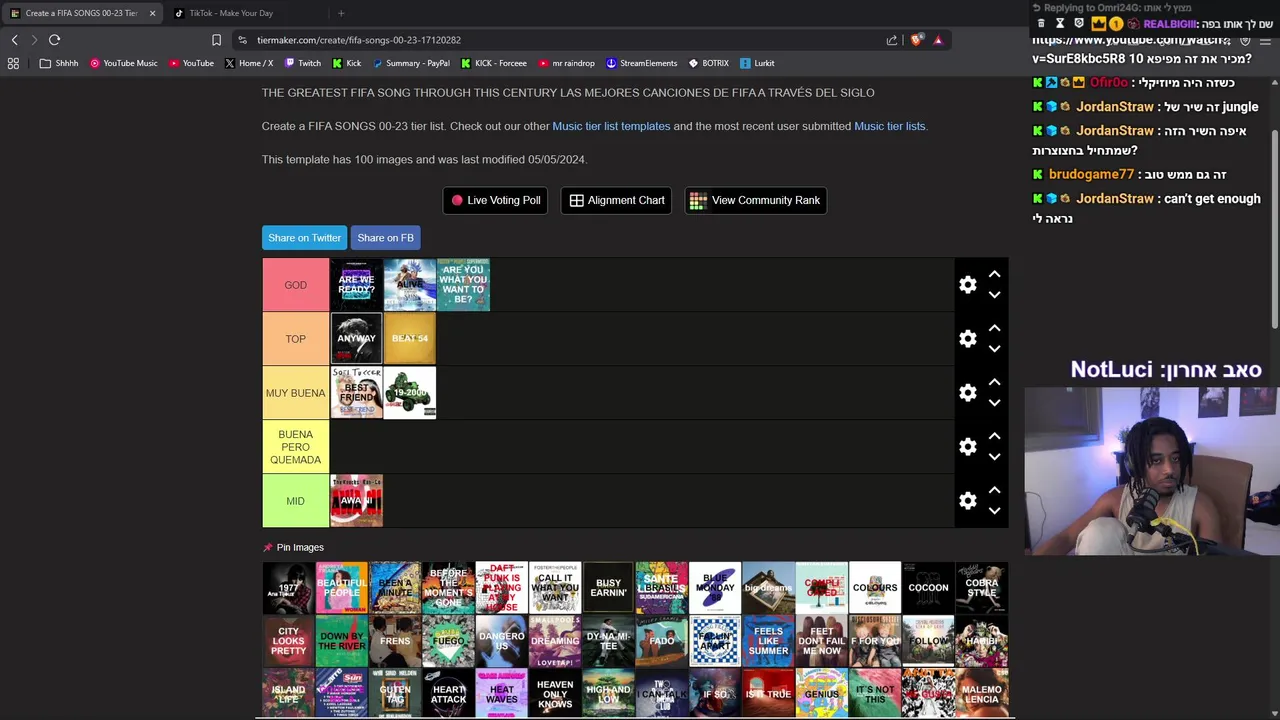This screenshot has width=1280, height=720.
Task: Move the MID tier row up
Action: [x=994, y=490]
